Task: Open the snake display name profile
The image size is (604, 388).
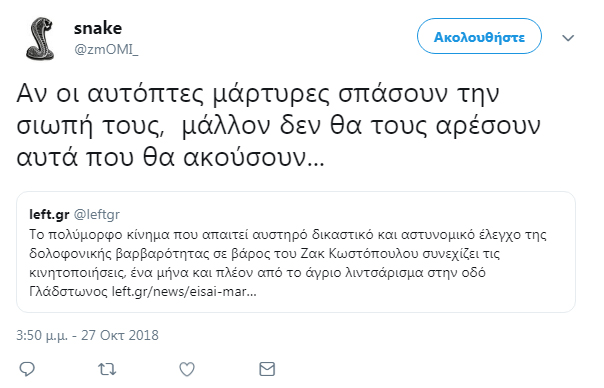Action: point(98,28)
